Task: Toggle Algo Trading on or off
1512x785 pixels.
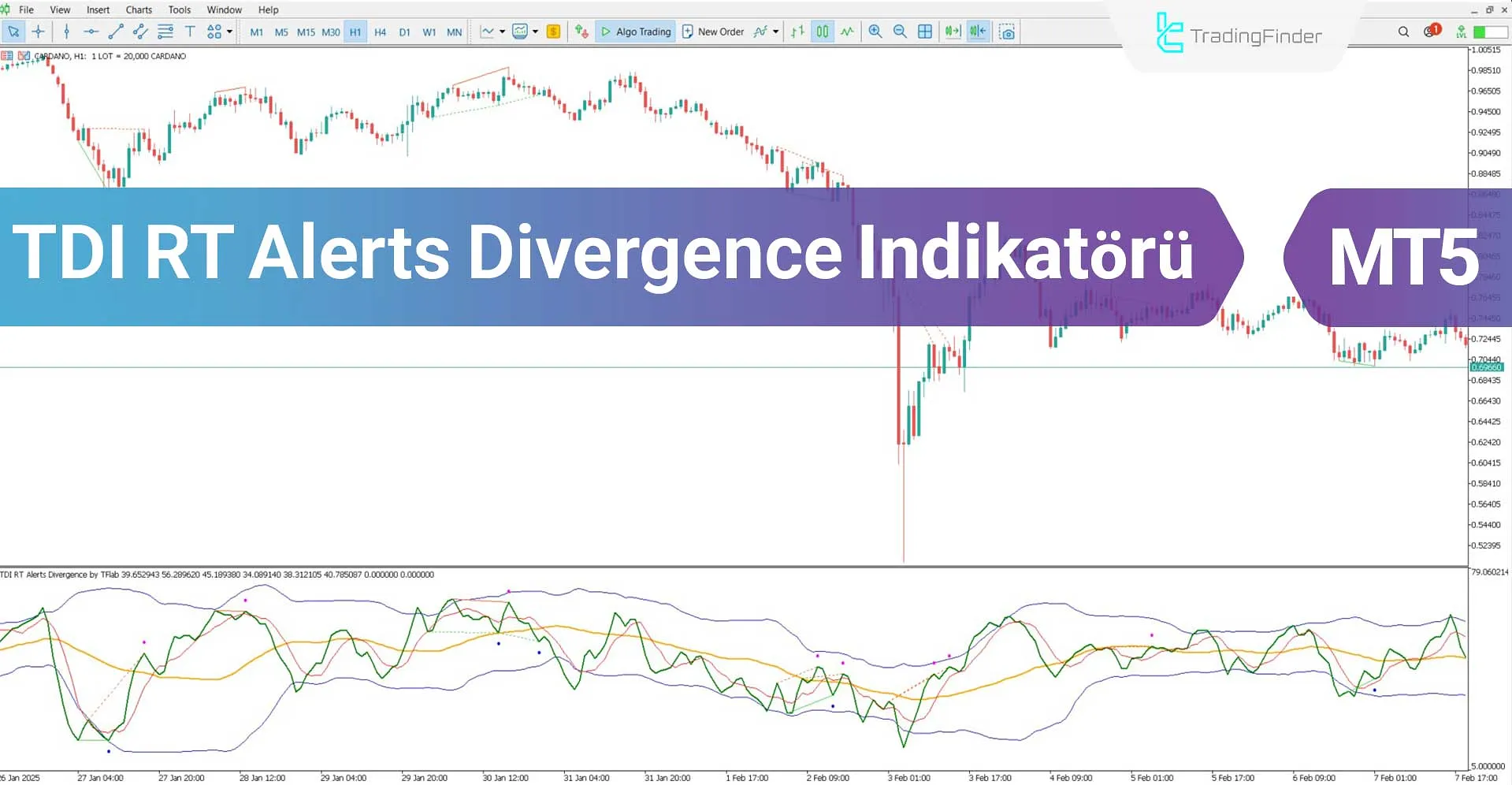Action: (x=636, y=32)
